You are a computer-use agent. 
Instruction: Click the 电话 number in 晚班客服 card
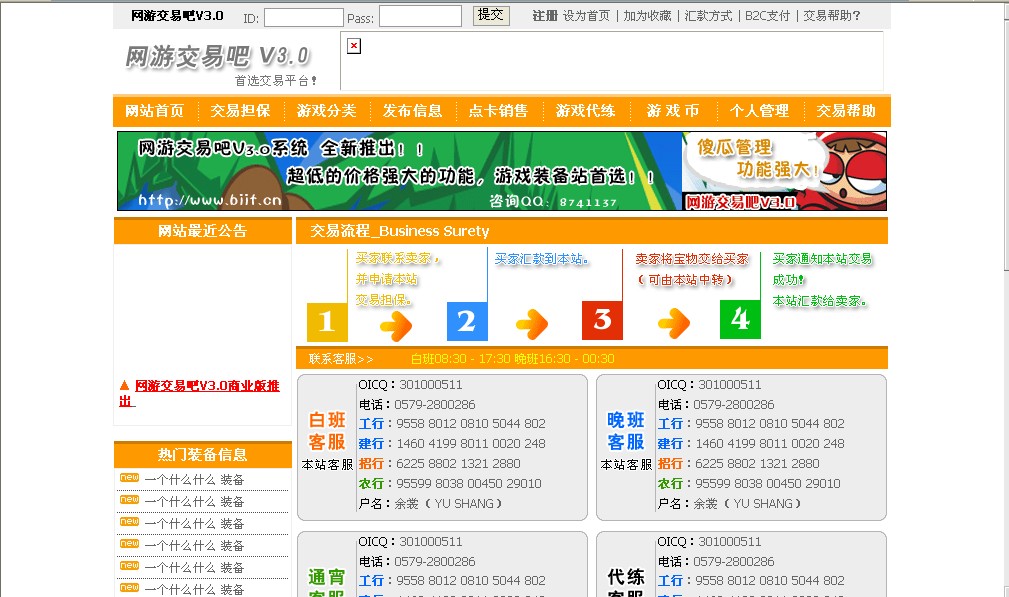[734, 405]
